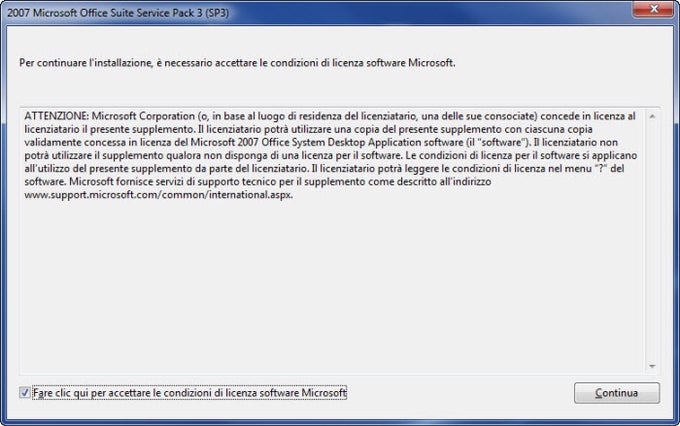The height and width of the screenshot is (426, 680).
Task: Click 'Fare clic qui per accettare' label text
Action: tap(190, 393)
